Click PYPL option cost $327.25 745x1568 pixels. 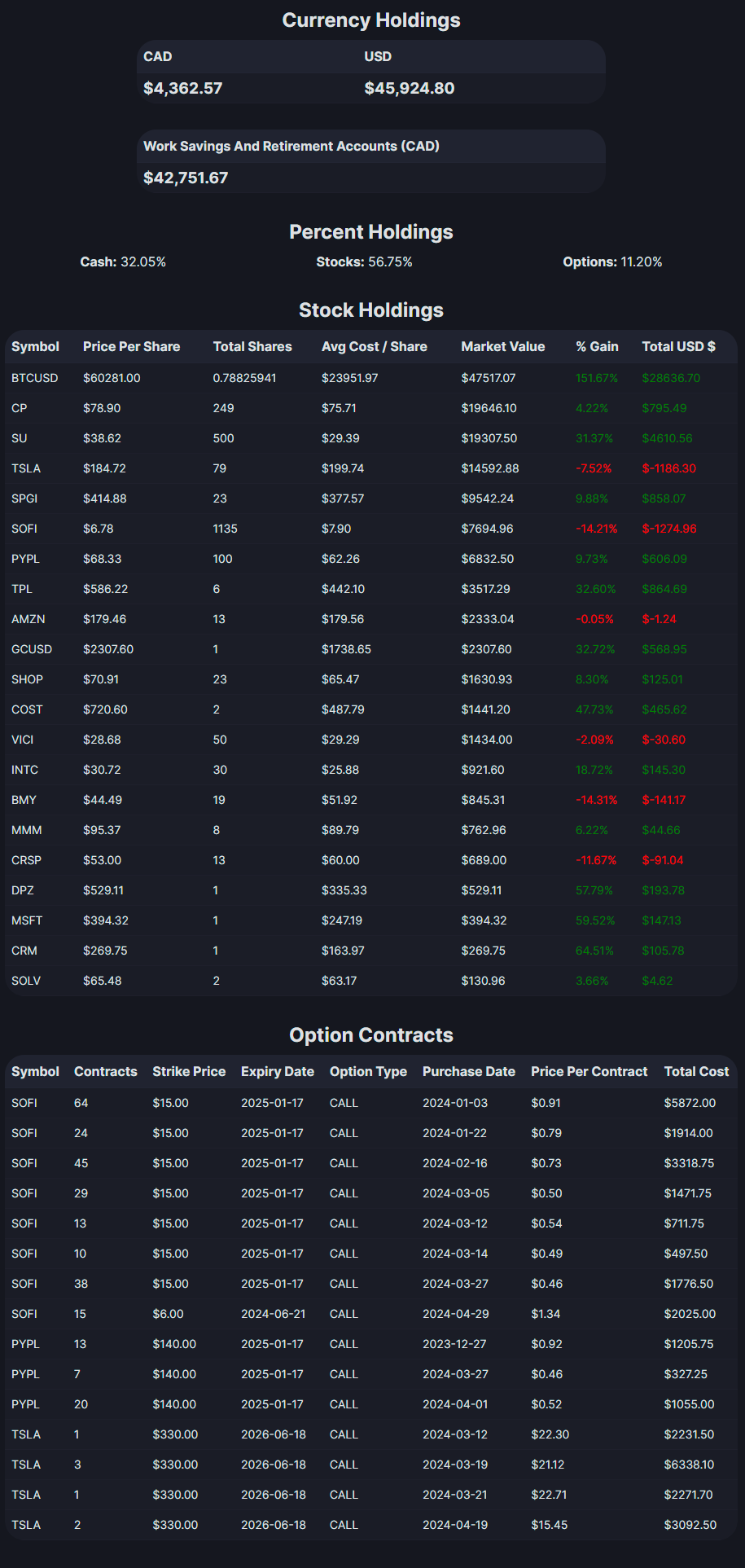pos(686,1375)
